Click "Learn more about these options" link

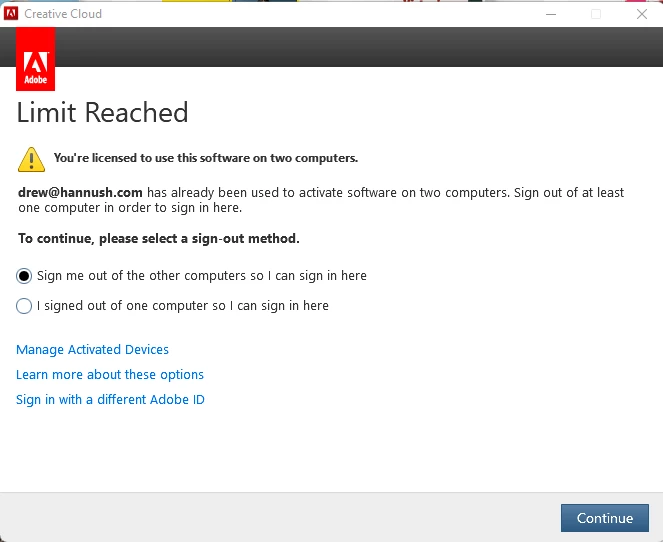pos(110,375)
